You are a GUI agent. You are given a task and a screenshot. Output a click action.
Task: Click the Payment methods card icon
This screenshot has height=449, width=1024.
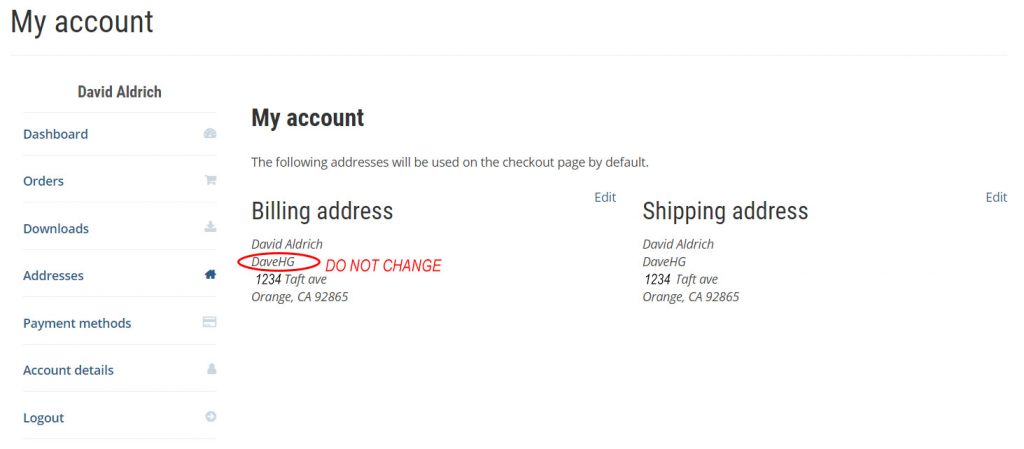pos(210,322)
